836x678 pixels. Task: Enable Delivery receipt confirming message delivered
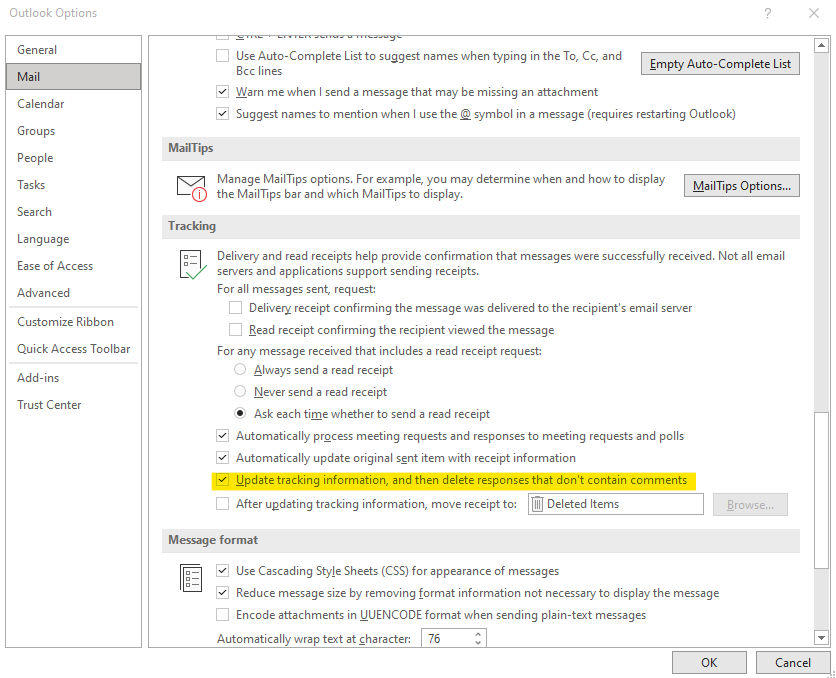tap(235, 308)
